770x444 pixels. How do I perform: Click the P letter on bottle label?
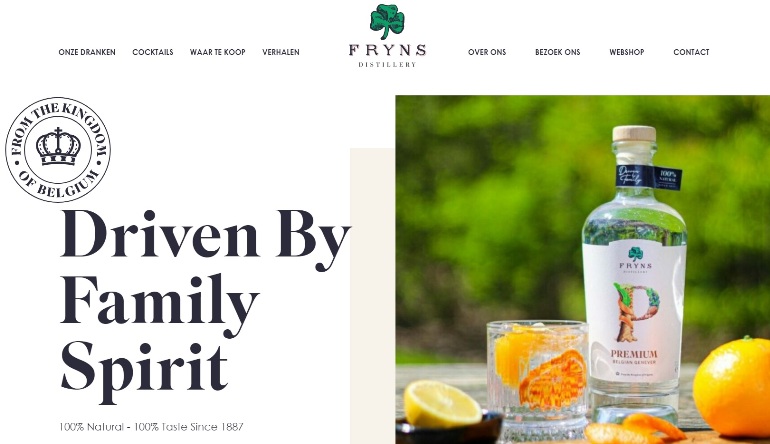pos(634,312)
